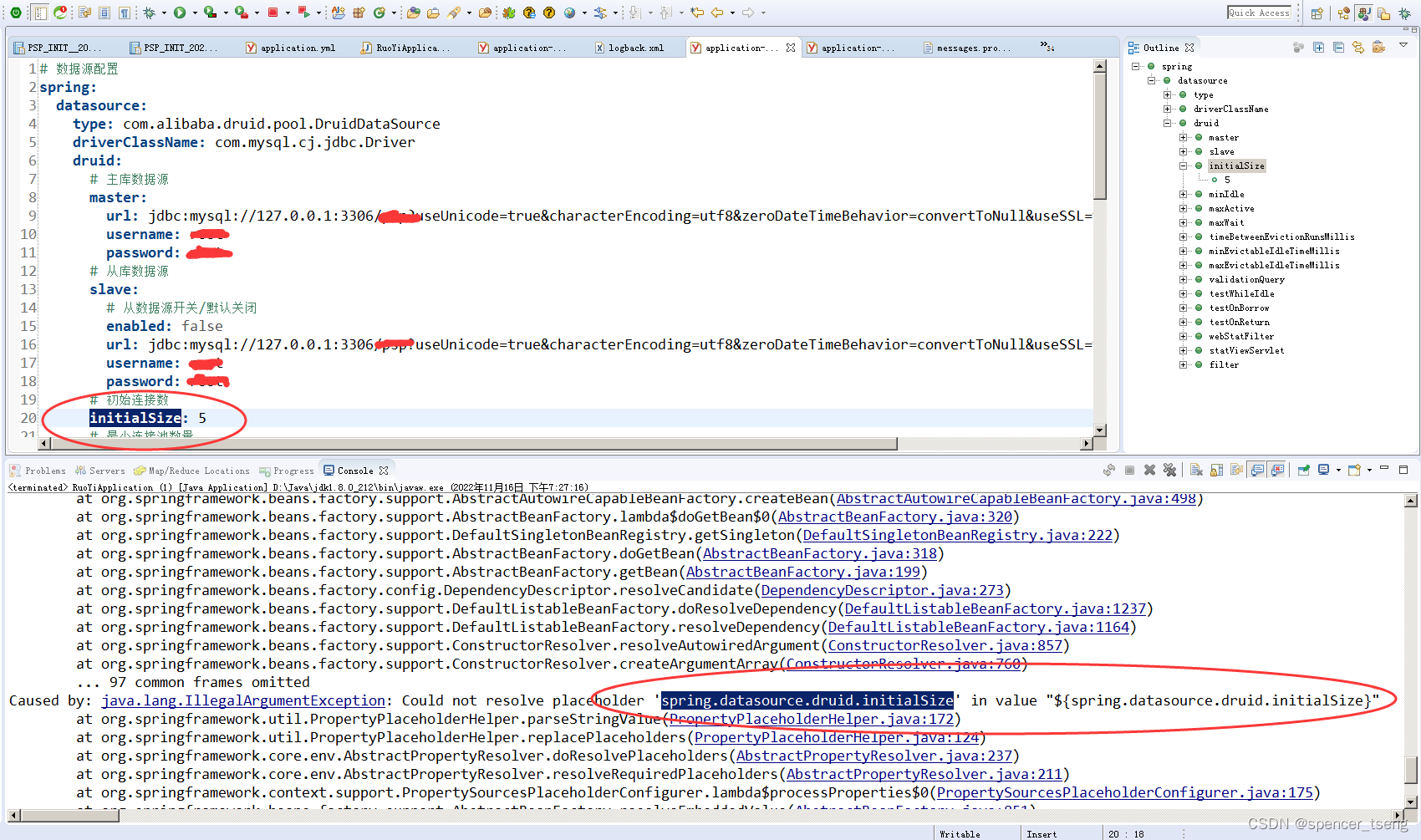Click the Last Edit Location arrow icon

click(x=697, y=13)
